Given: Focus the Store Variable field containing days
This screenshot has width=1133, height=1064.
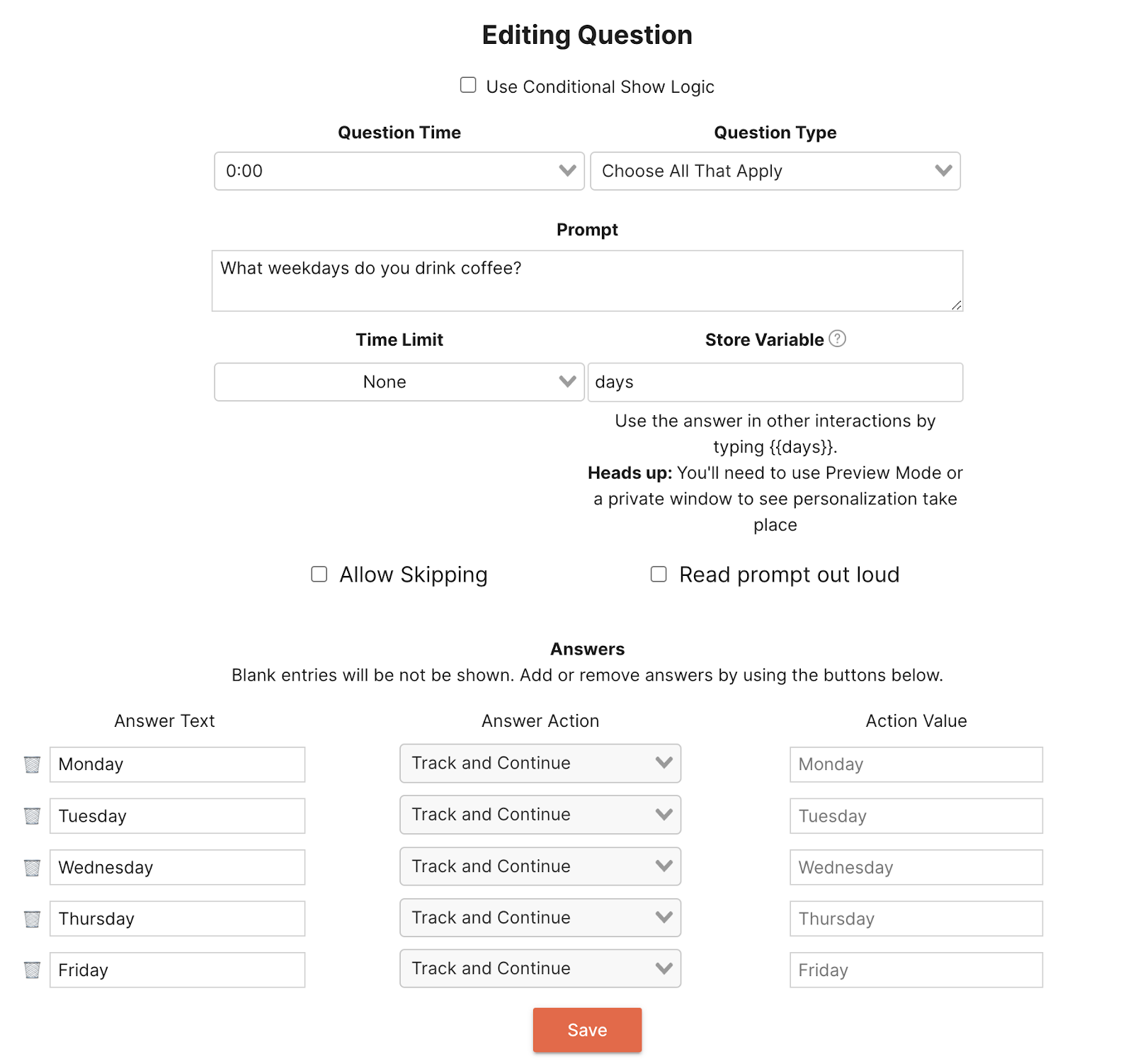Looking at the screenshot, I should (775, 383).
